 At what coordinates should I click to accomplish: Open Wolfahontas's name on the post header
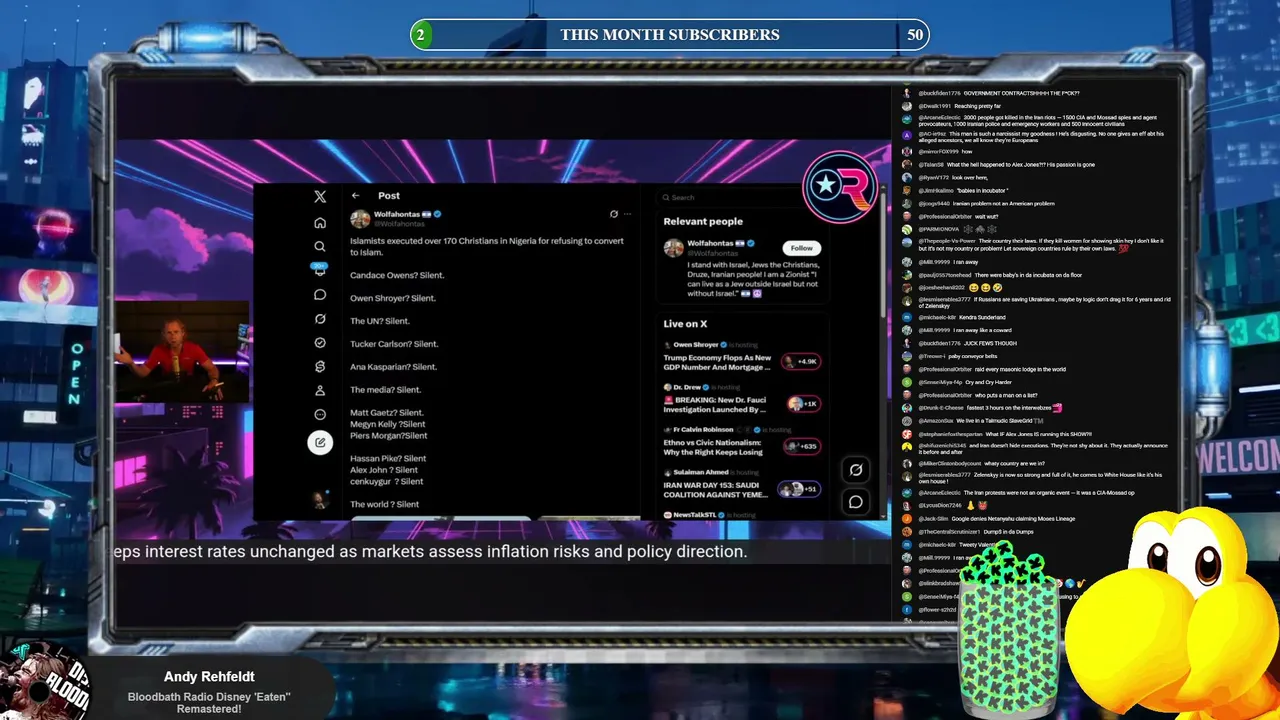[397, 215]
